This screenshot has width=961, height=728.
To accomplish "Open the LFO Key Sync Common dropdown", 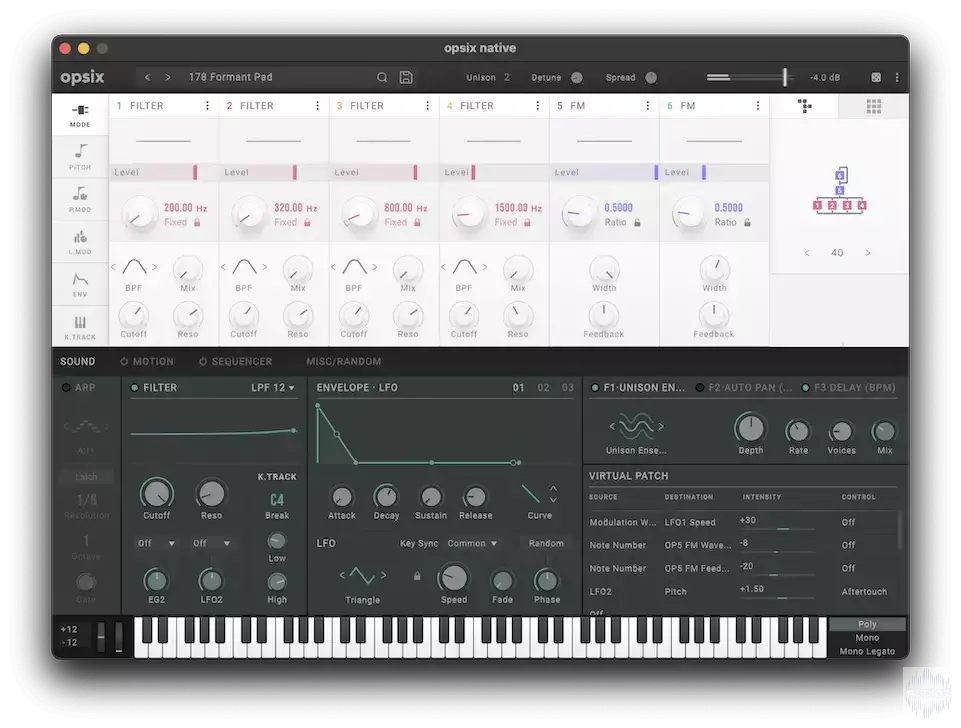I will point(472,543).
